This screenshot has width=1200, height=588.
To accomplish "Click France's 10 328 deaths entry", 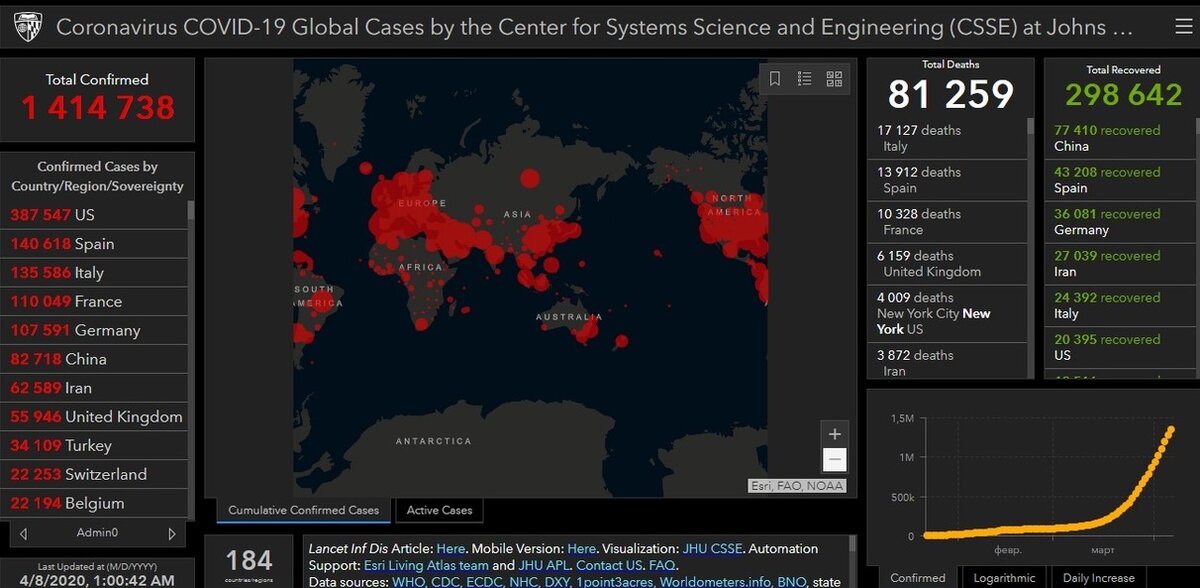I will (947, 222).
